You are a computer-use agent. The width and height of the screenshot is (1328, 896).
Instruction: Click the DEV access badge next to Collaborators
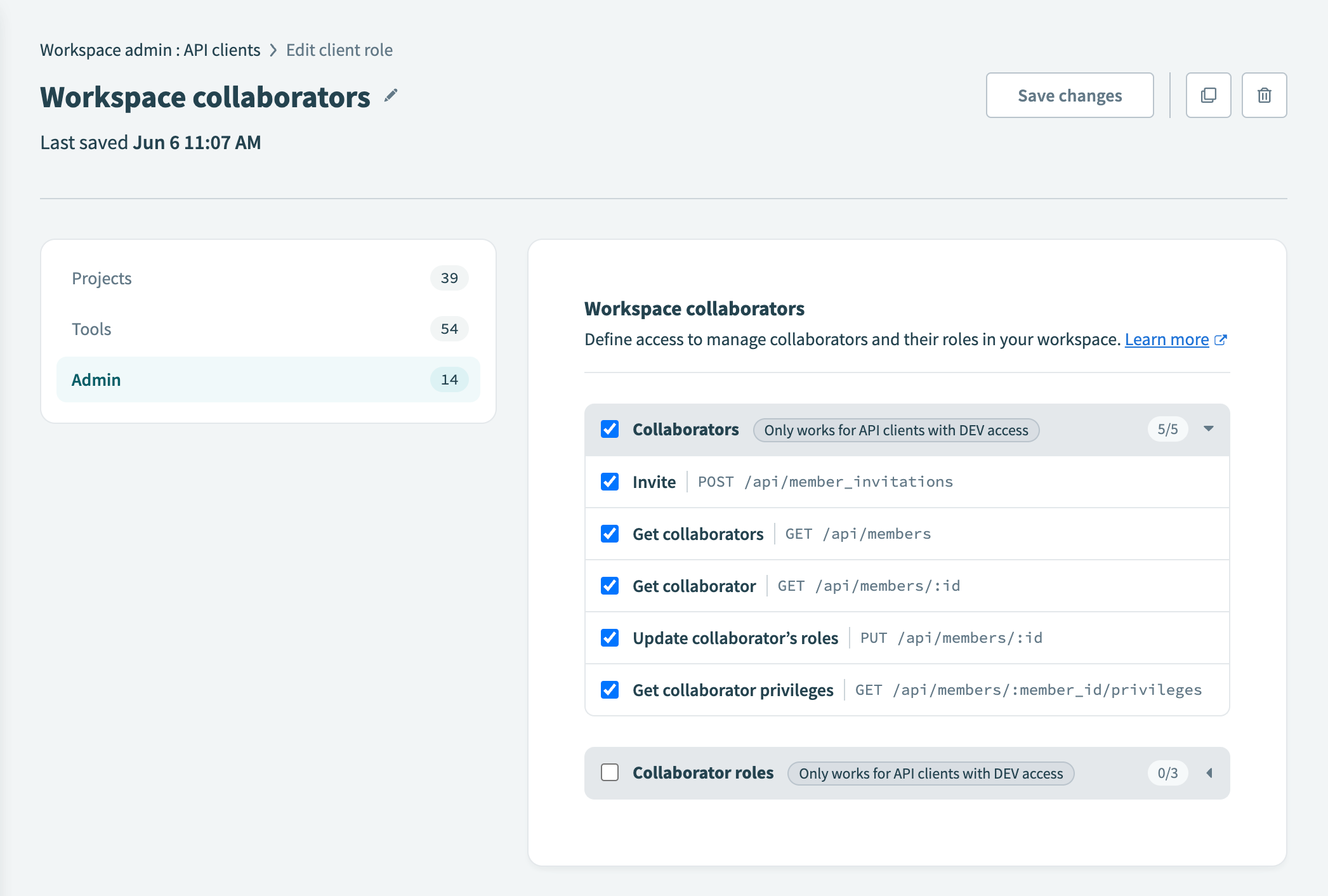(x=895, y=430)
